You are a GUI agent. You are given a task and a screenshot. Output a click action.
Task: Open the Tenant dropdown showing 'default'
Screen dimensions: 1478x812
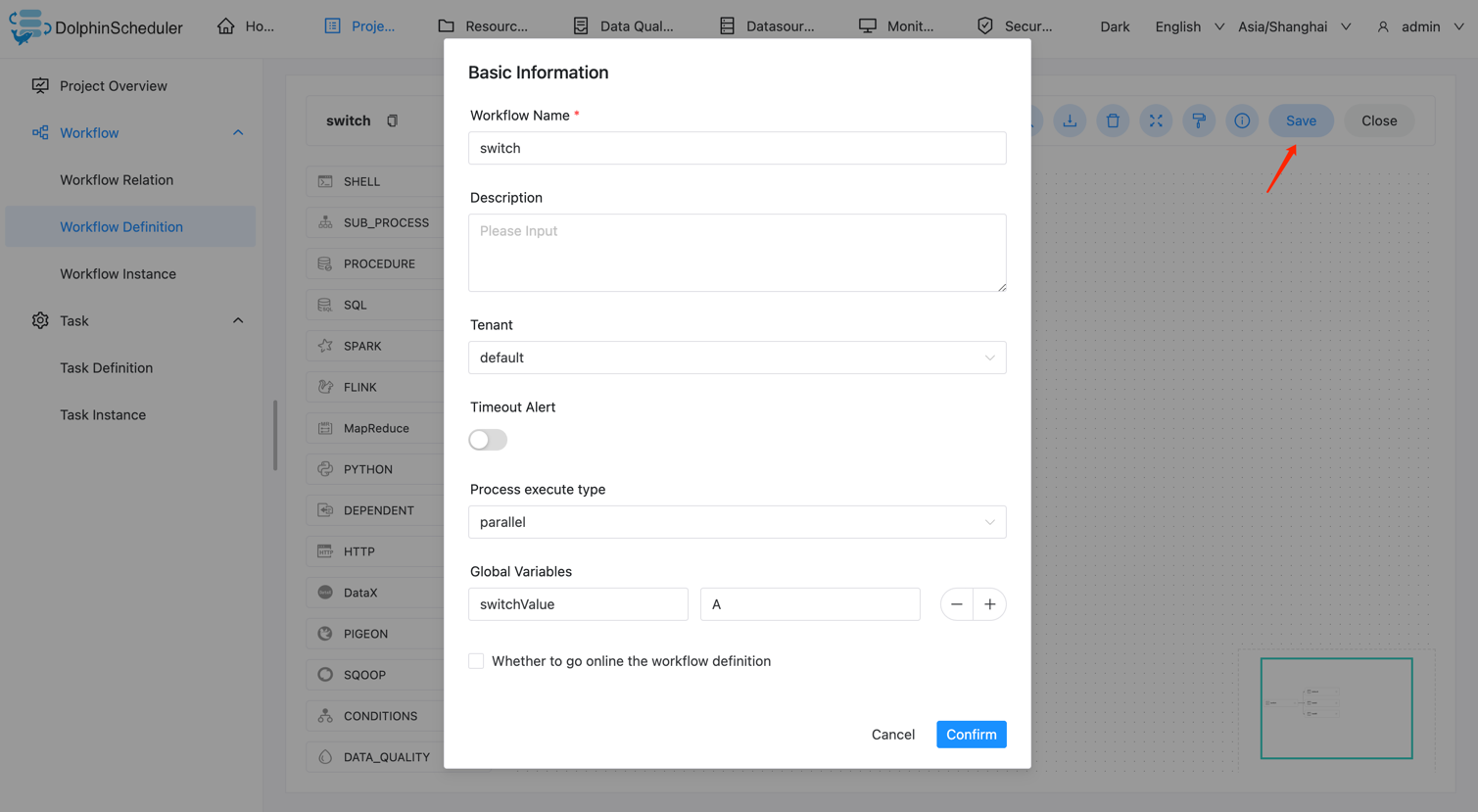click(x=737, y=358)
